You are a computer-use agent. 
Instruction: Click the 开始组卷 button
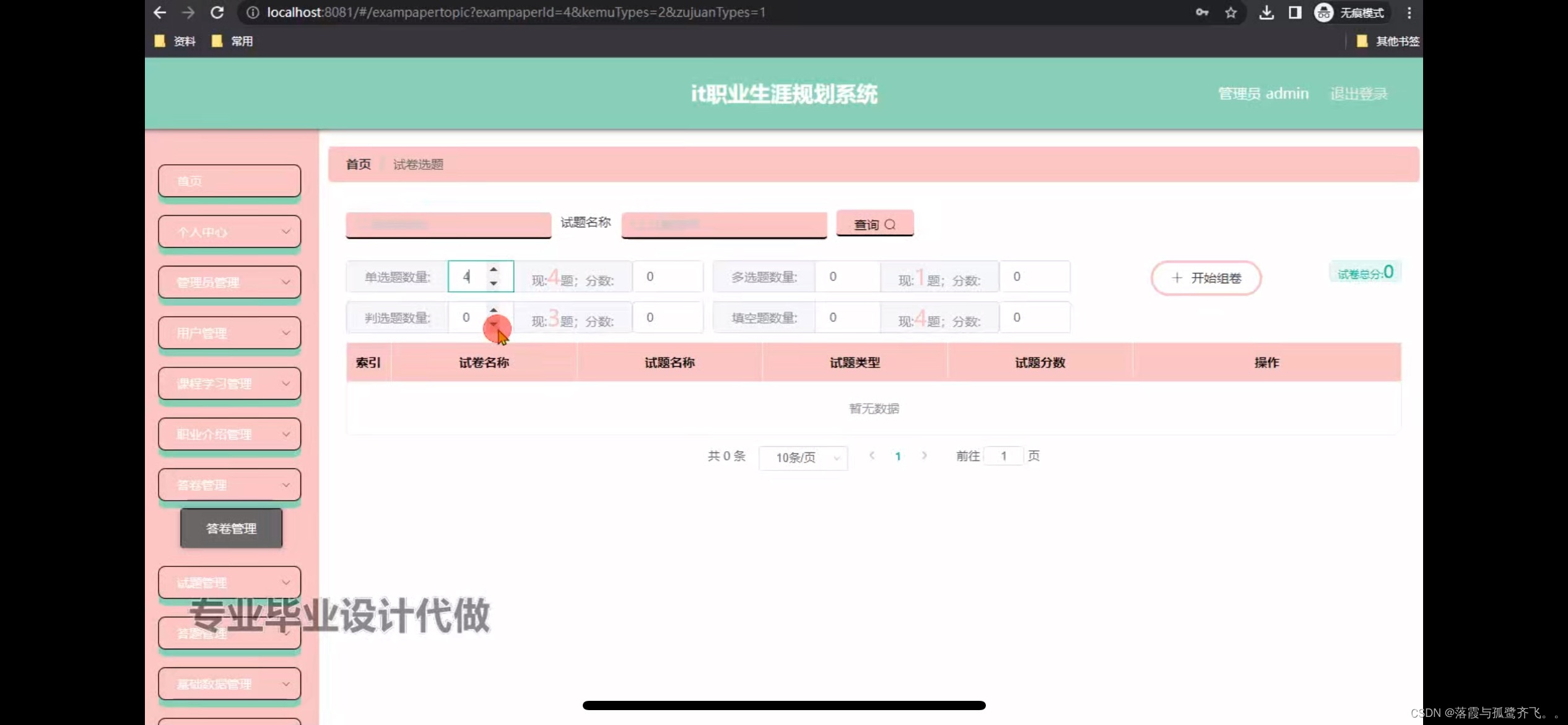[x=1206, y=278]
